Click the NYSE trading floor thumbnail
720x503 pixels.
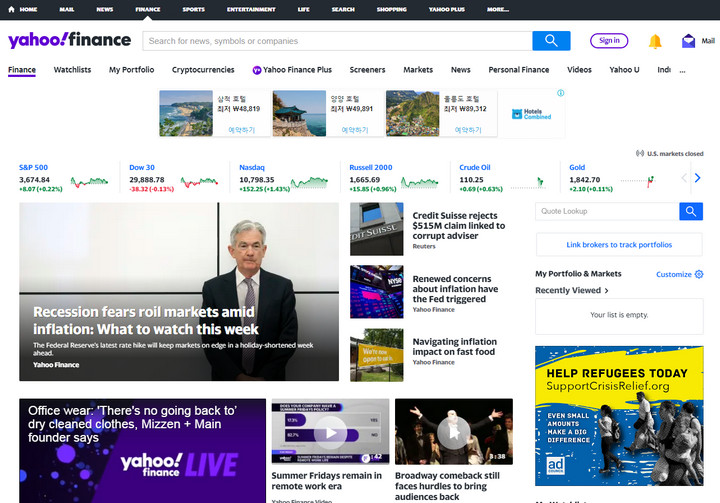(x=377, y=292)
